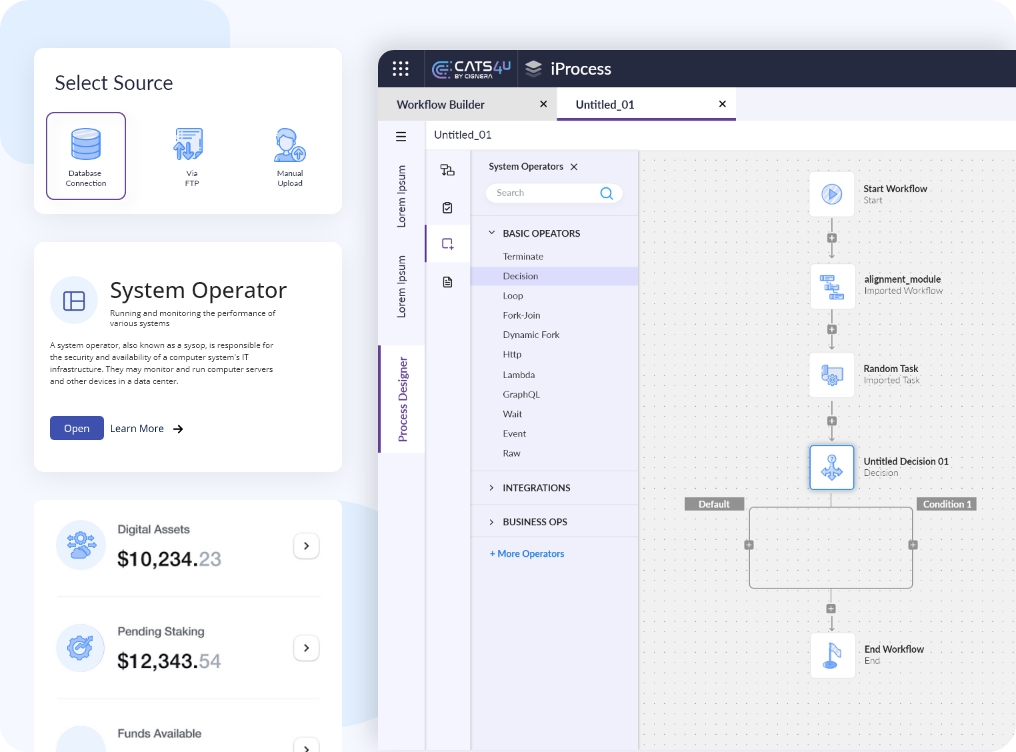The image size is (1016, 752).
Task: Close the System Operators panel
Action: pos(574,167)
